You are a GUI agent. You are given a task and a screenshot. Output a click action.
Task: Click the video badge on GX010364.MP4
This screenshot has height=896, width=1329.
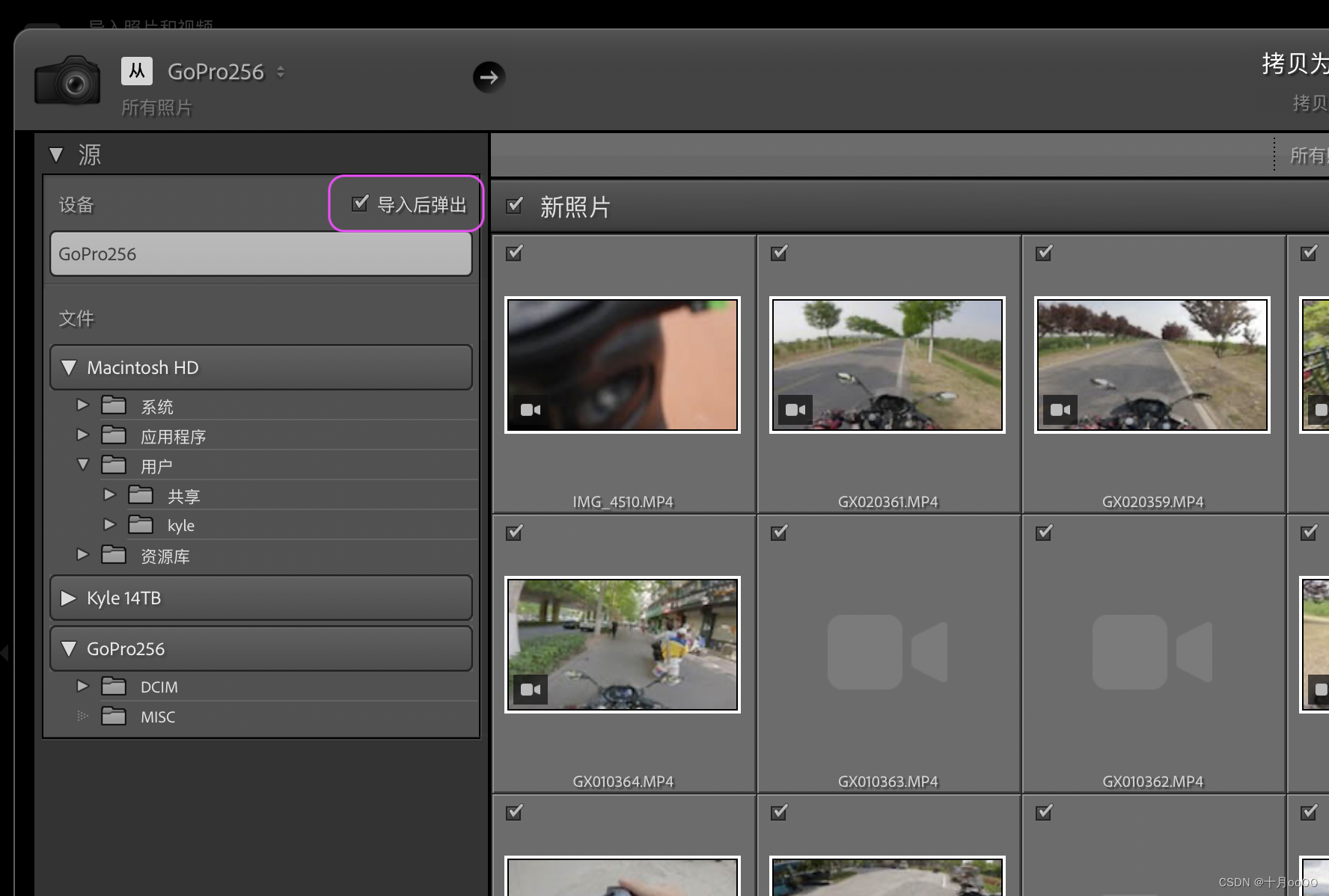pyautogui.click(x=531, y=690)
